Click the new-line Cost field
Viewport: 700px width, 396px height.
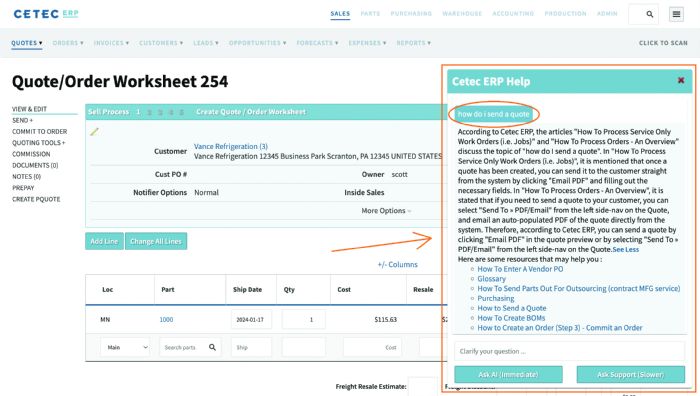point(372,347)
